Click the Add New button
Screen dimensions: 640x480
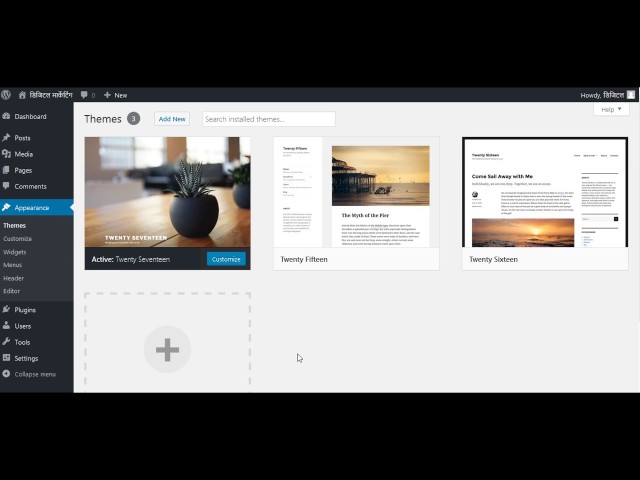[172, 119]
